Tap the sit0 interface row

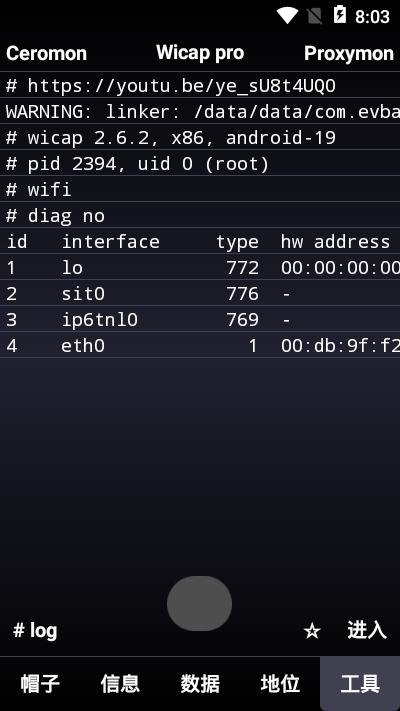pos(200,293)
